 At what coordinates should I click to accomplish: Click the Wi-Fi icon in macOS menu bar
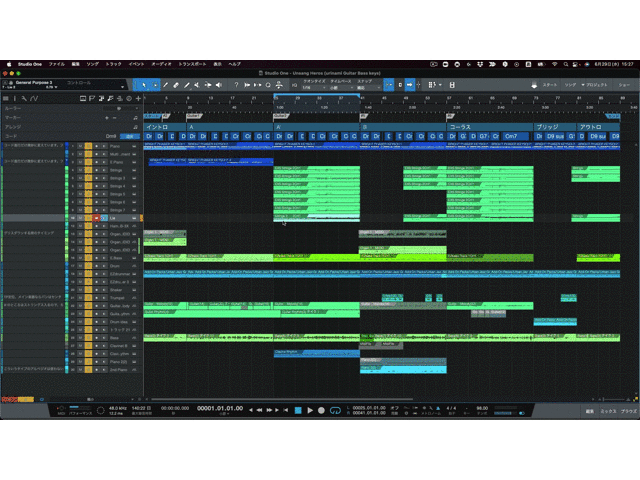point(554,63)
